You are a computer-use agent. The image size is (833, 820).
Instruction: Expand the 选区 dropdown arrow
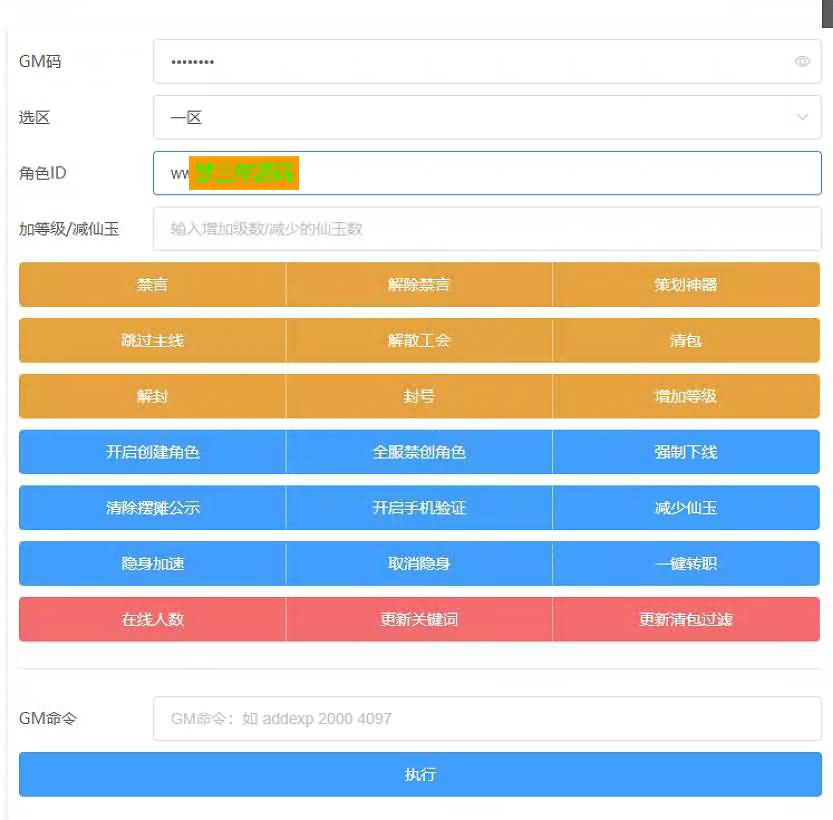[x=802, y=117]
